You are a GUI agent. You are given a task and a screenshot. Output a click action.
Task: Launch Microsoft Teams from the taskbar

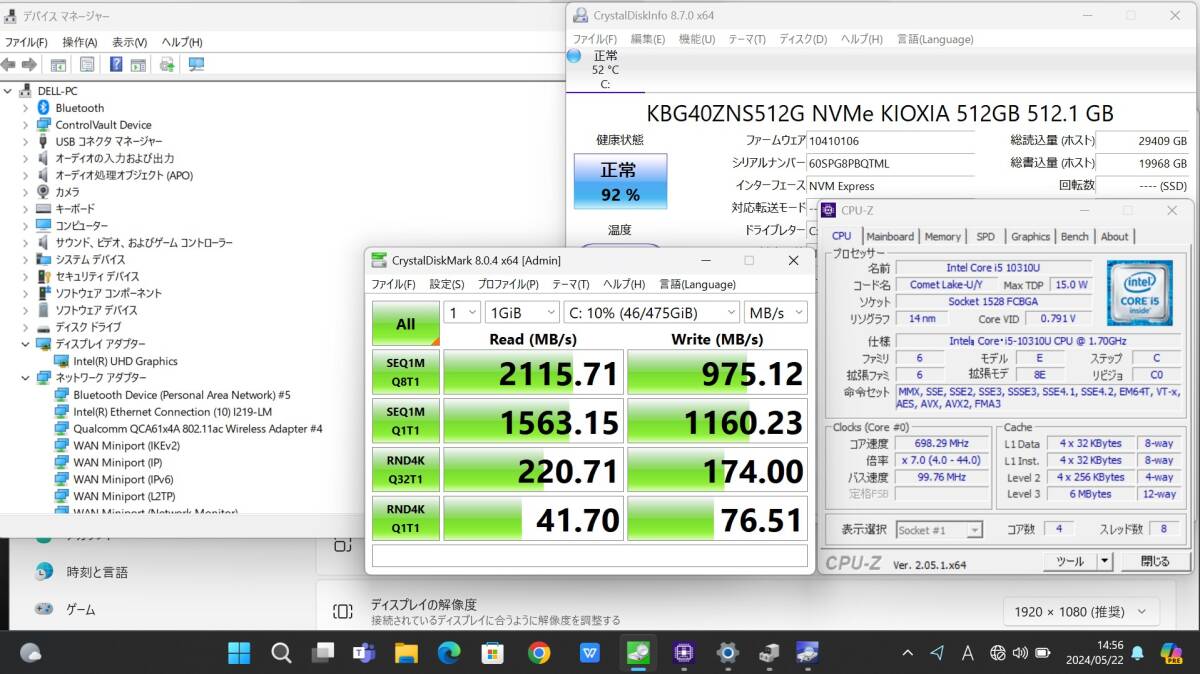coord(364,653)
